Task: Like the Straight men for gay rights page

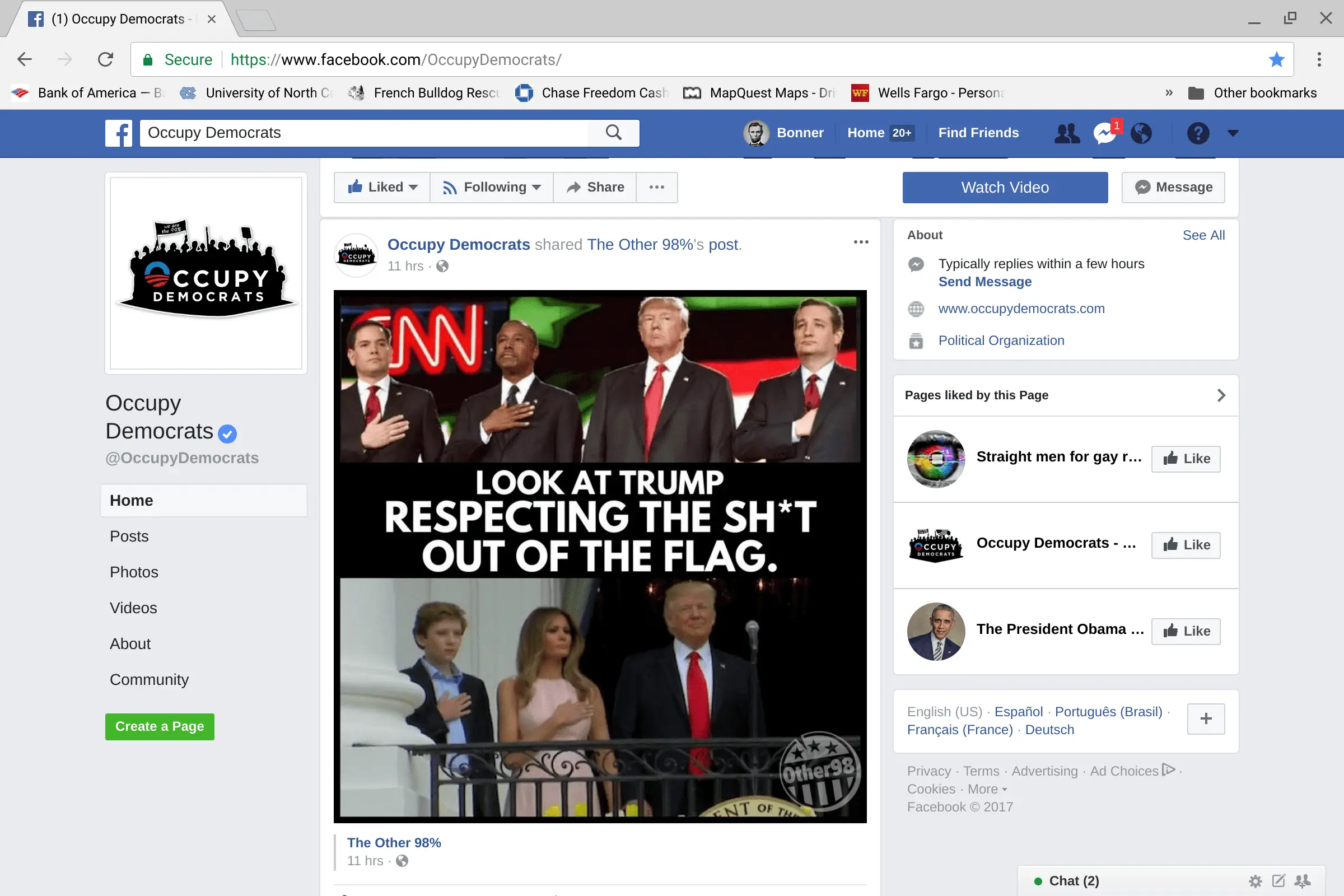Action: 1186,459
